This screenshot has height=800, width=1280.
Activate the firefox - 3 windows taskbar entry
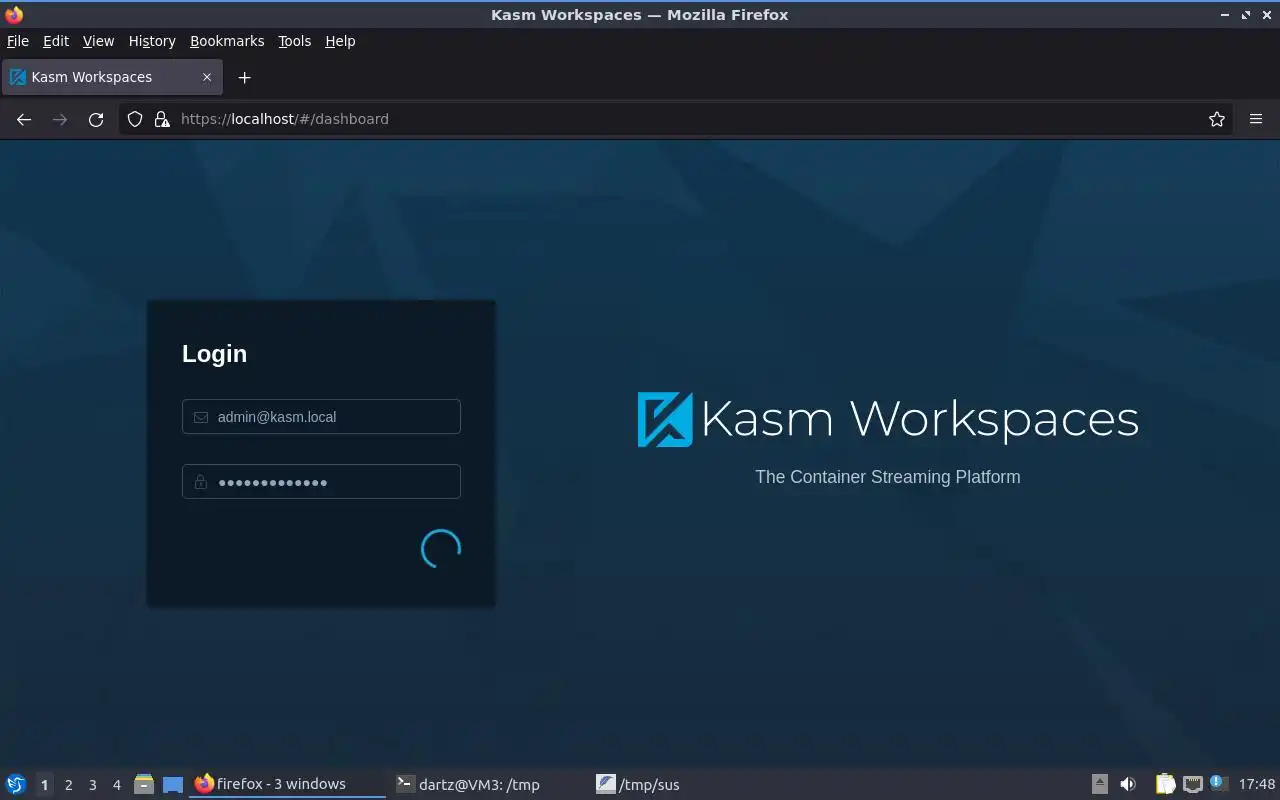tap(287, 784)
